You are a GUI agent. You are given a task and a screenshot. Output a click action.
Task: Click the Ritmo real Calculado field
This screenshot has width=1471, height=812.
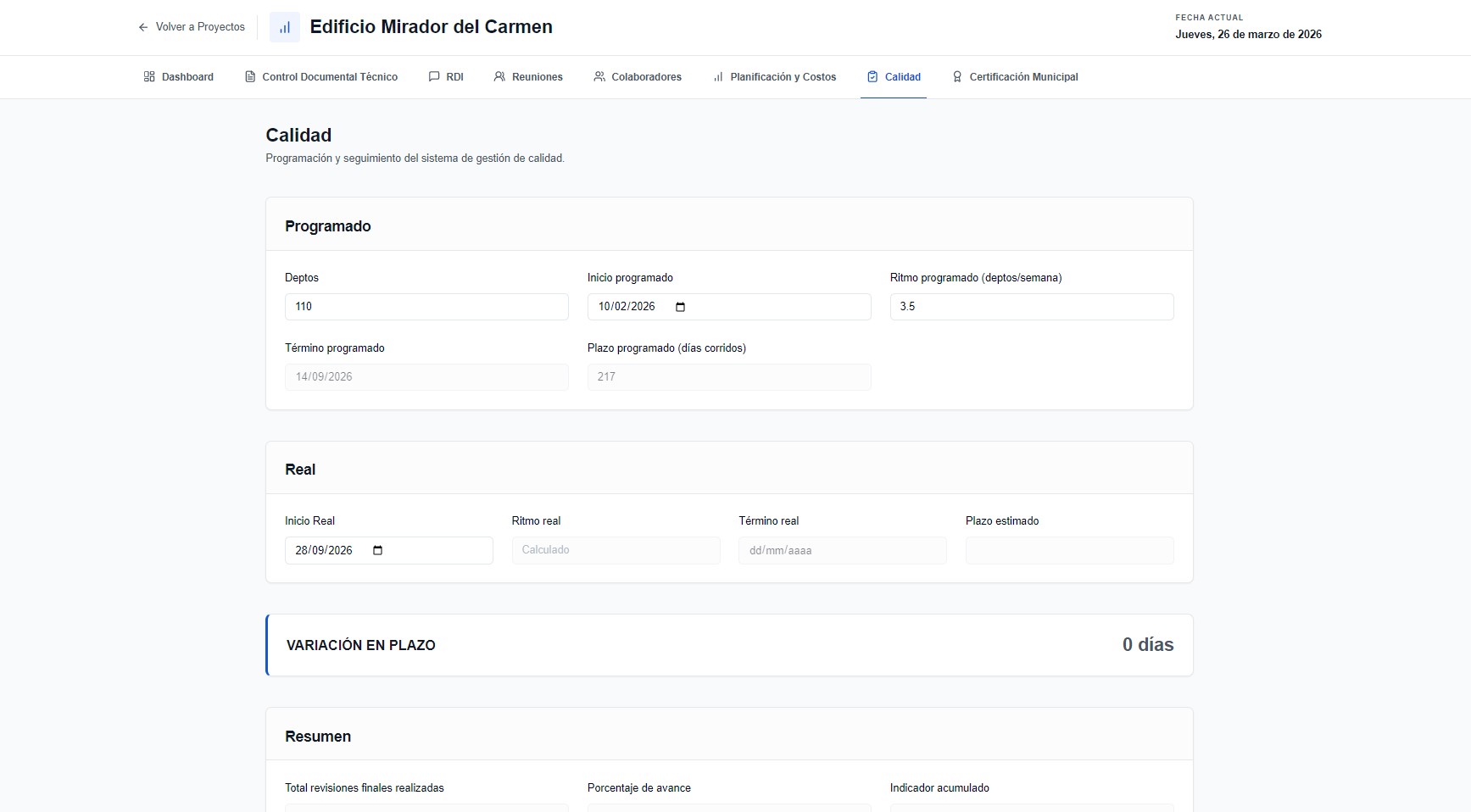[616, 550]
